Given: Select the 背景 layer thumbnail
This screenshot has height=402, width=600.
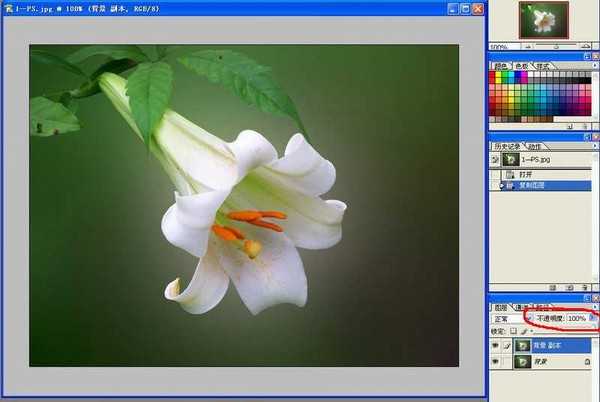Looking at the screenshot, I should pos(522,360).
